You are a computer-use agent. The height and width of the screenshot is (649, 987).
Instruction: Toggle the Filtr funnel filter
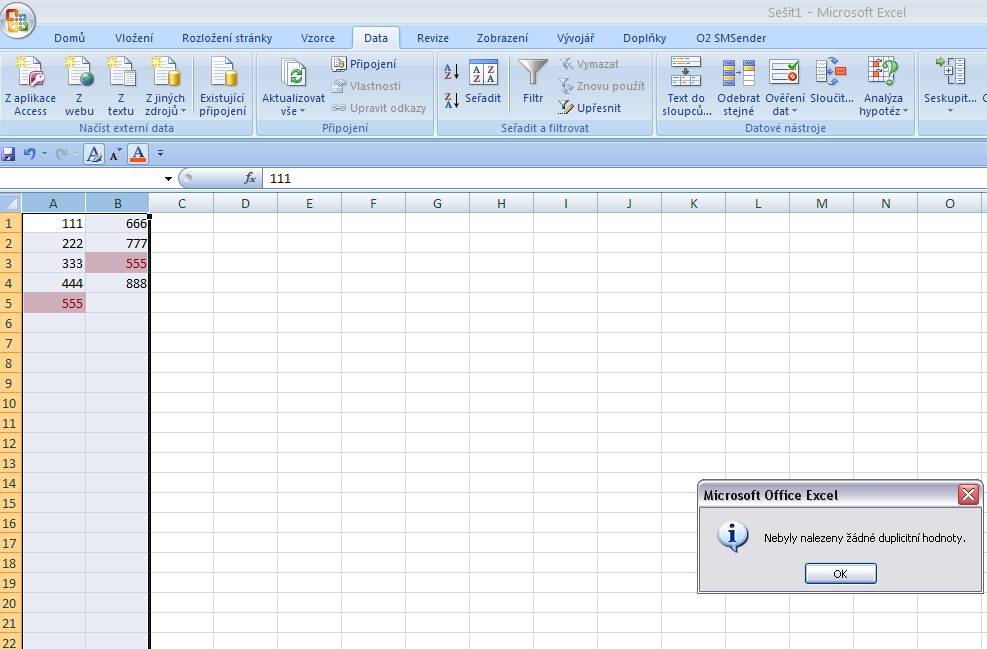pyautogui.click(x=533, y=81)
